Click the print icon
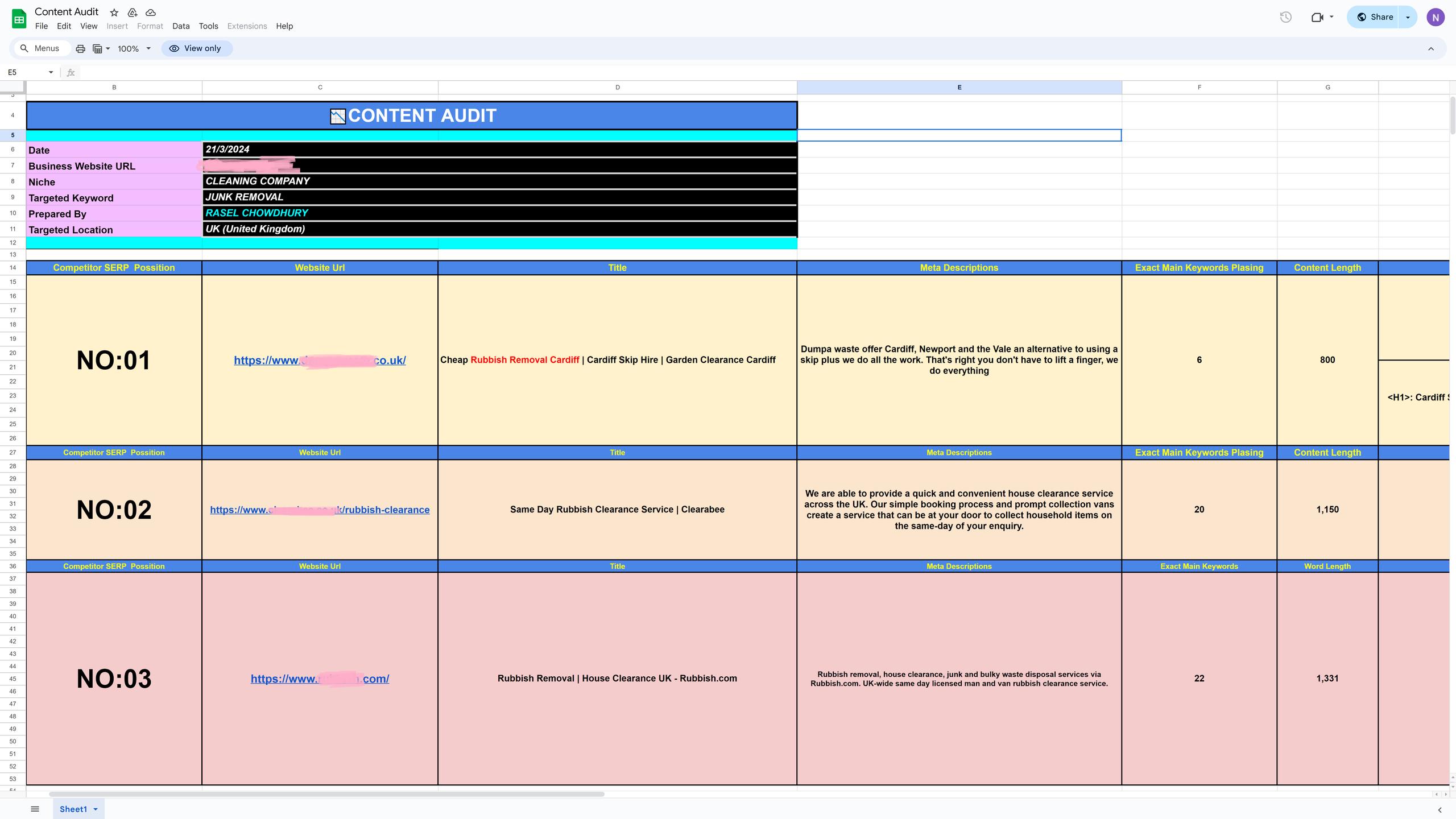1456x819 pixels. pyautogui.click(x=80, y=49)
